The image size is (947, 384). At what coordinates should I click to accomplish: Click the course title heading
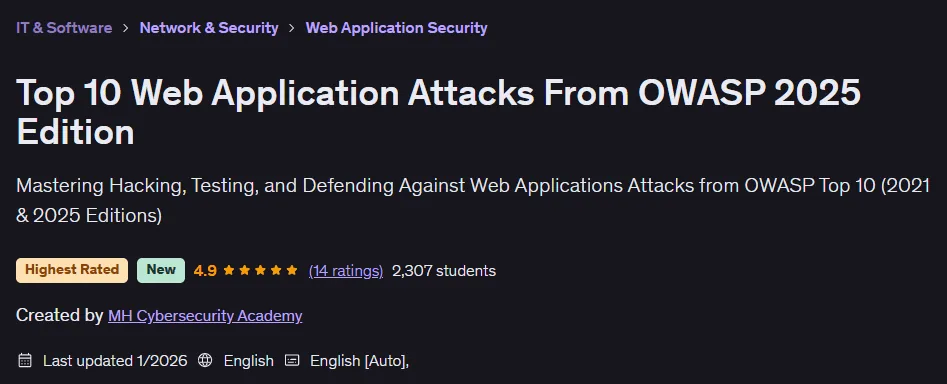(438, 112)
